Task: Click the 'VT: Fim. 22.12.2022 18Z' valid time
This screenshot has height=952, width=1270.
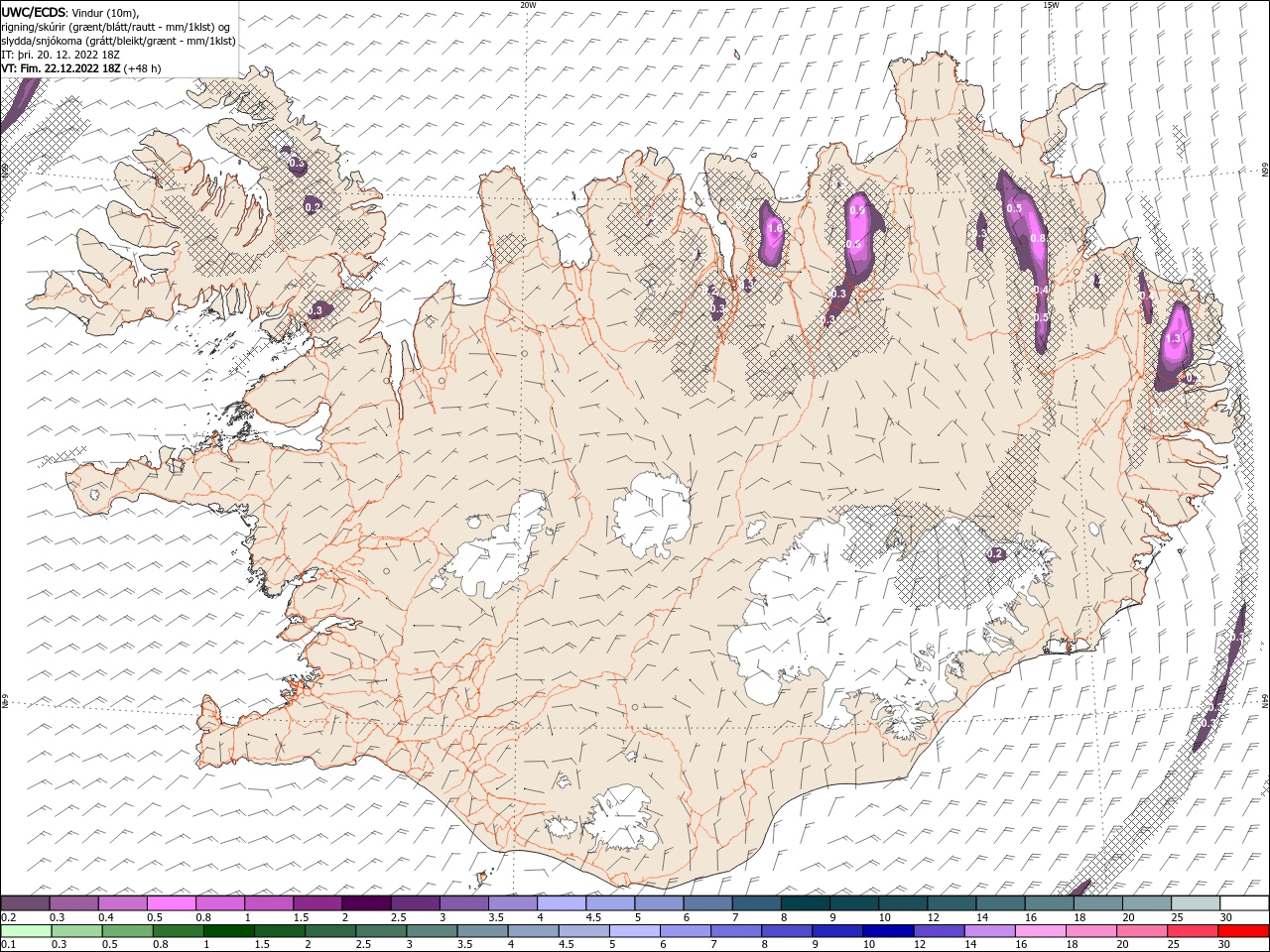Action: (61, 68)
